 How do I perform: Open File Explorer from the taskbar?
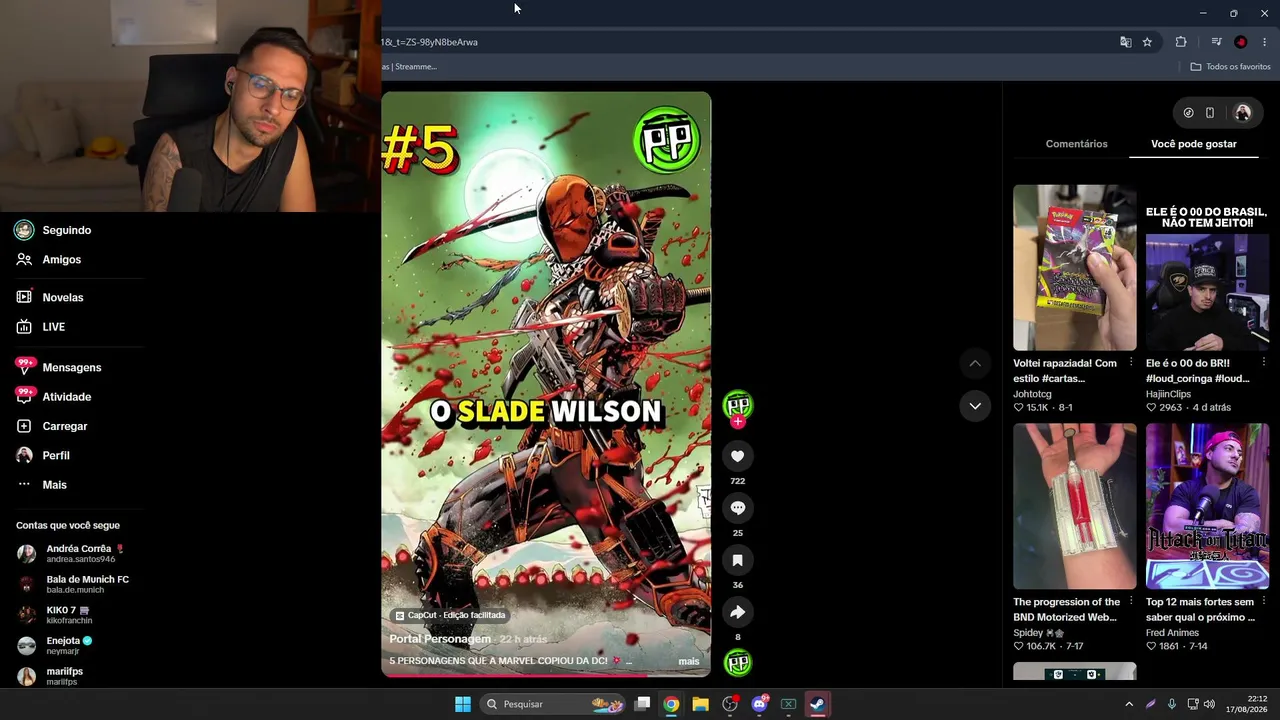point(700,704)
